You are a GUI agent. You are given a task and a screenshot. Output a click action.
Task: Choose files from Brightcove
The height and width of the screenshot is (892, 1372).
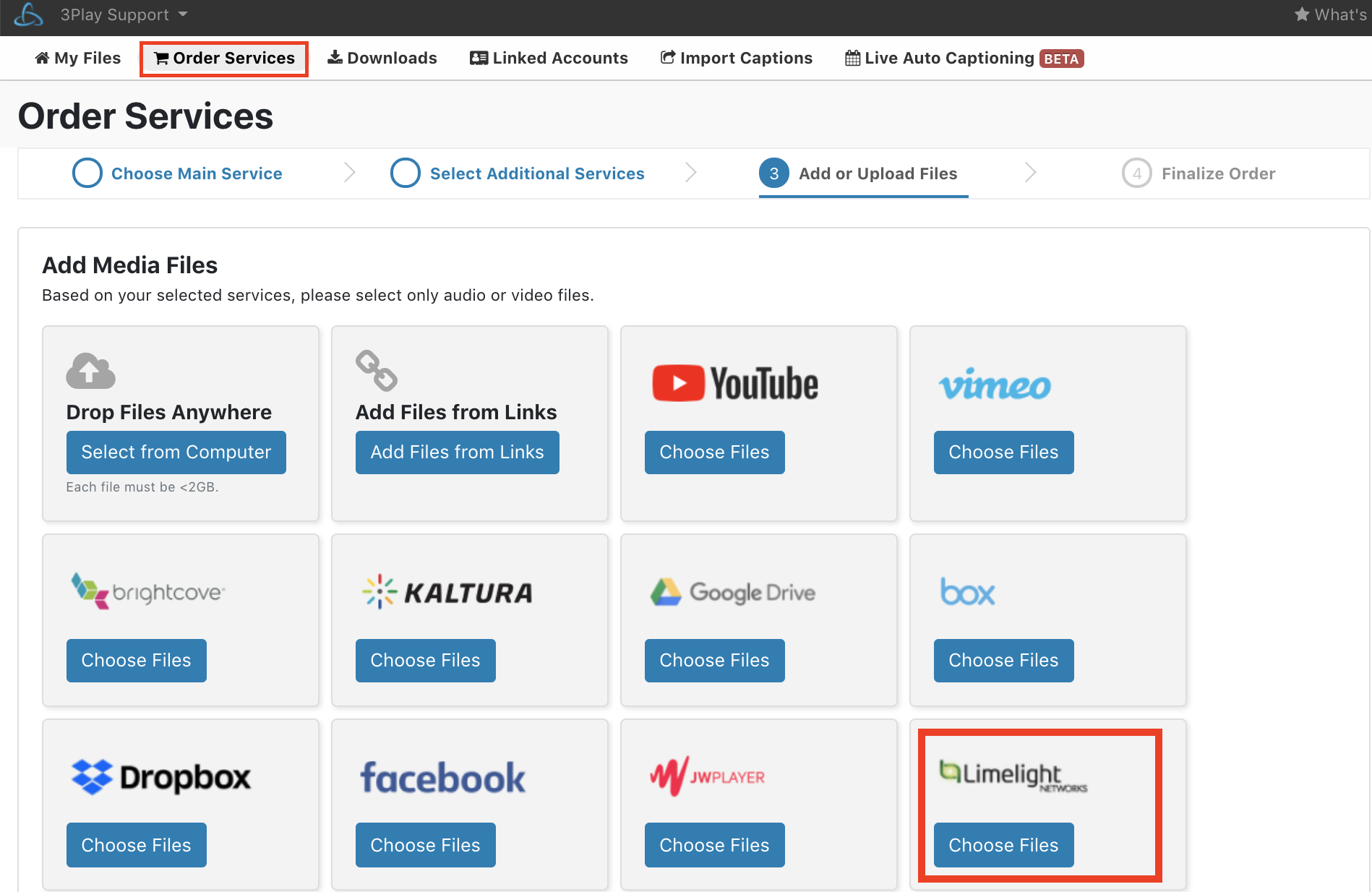pos(137,661)
